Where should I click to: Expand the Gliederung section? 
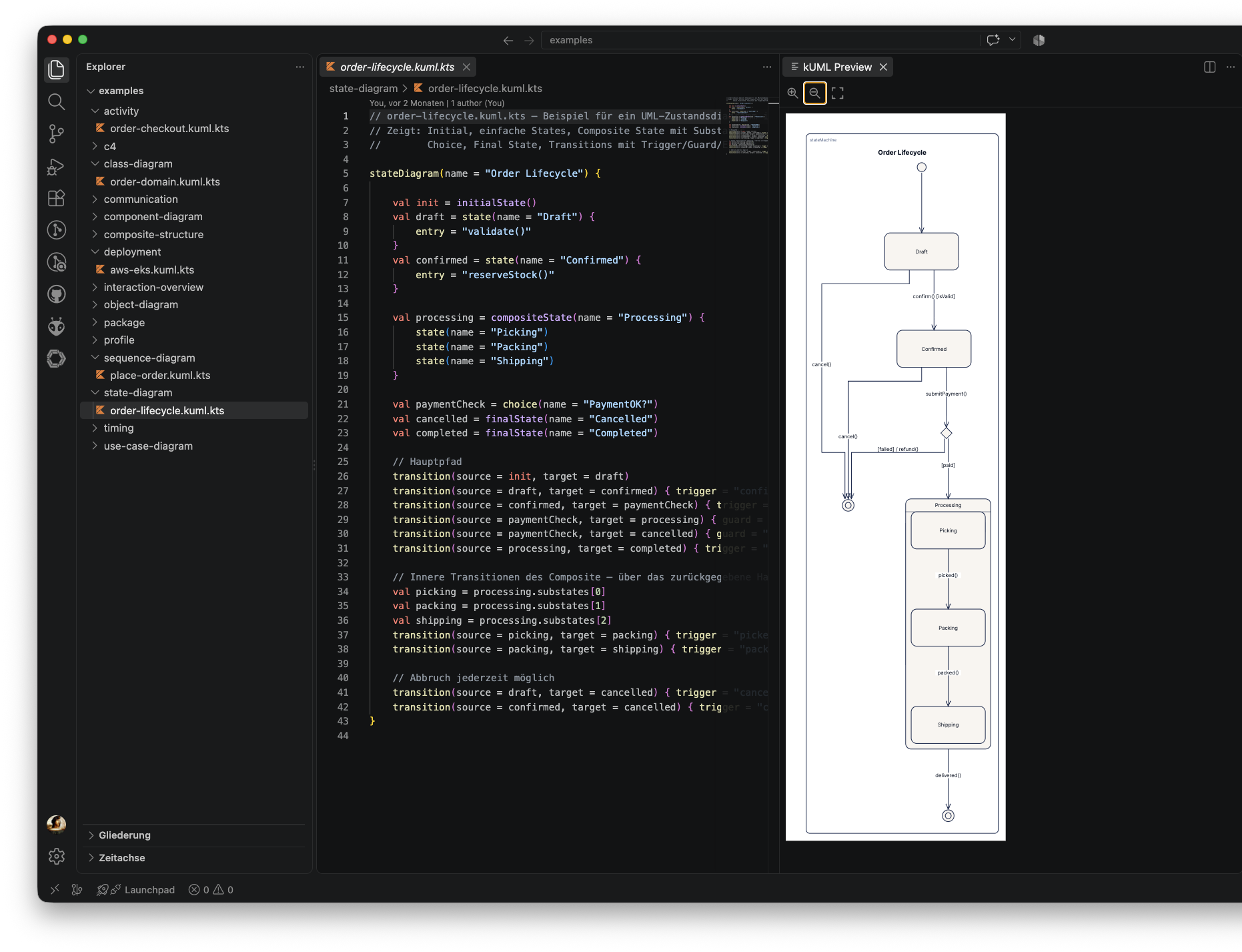click(193, 835)
